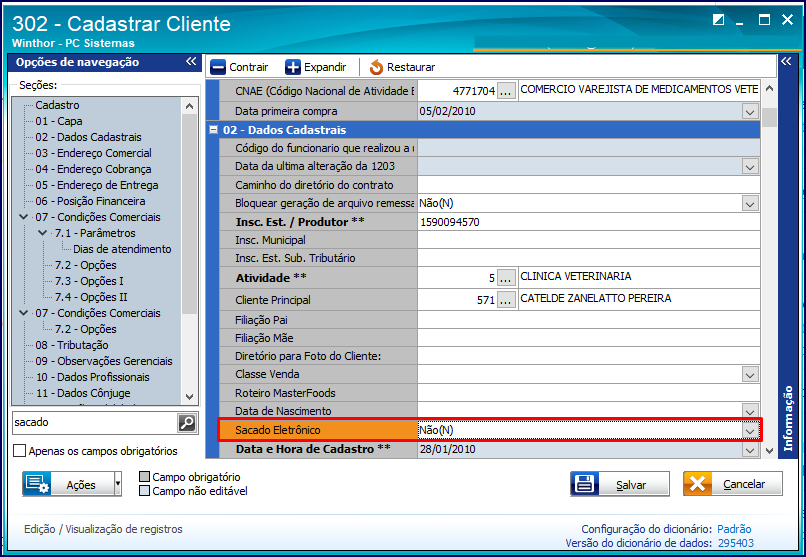
Task: Click the Salvar button
Action: (619, 484)
